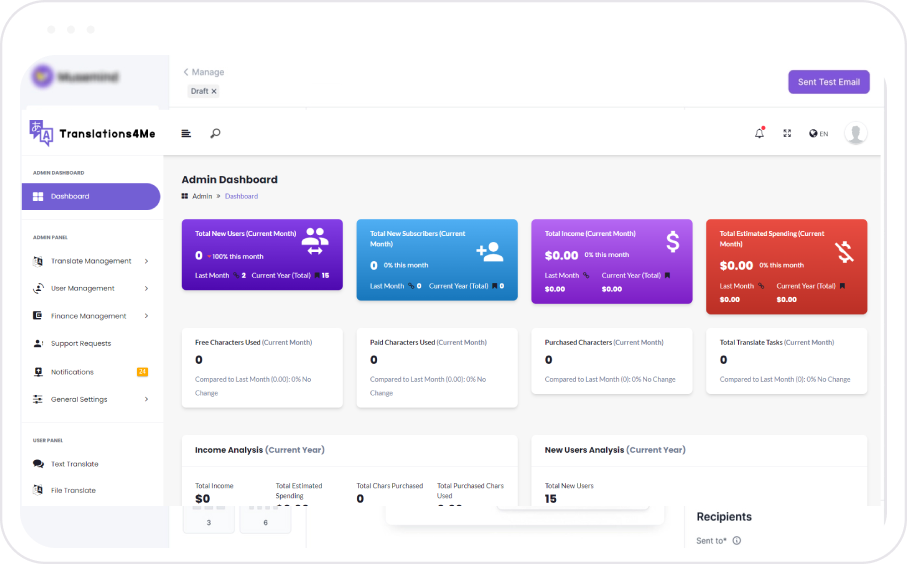This screenshot has width=907, height=564.
Task: Go back via the Manage link
Action: point(204,72)
